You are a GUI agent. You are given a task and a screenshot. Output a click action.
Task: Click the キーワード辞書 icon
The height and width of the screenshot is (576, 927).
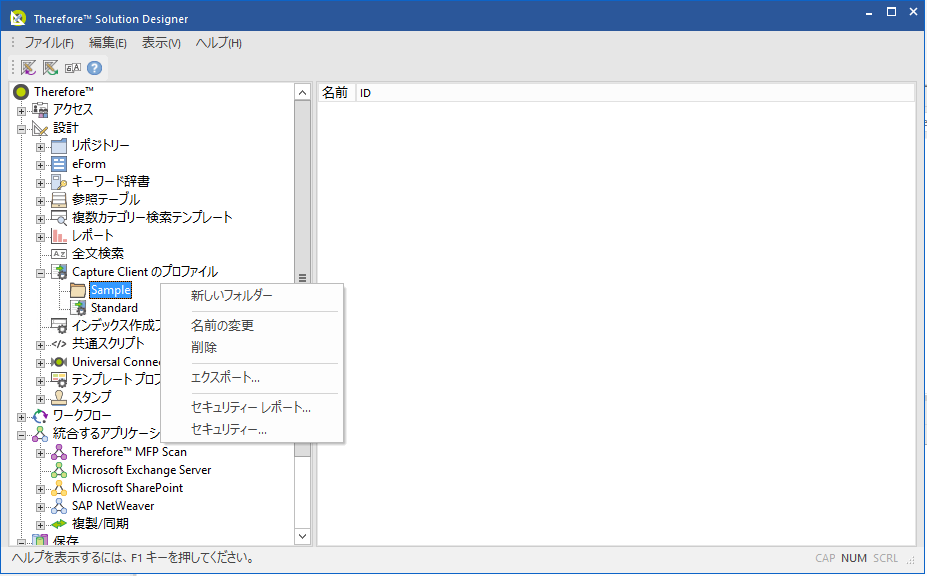(59, 182)
